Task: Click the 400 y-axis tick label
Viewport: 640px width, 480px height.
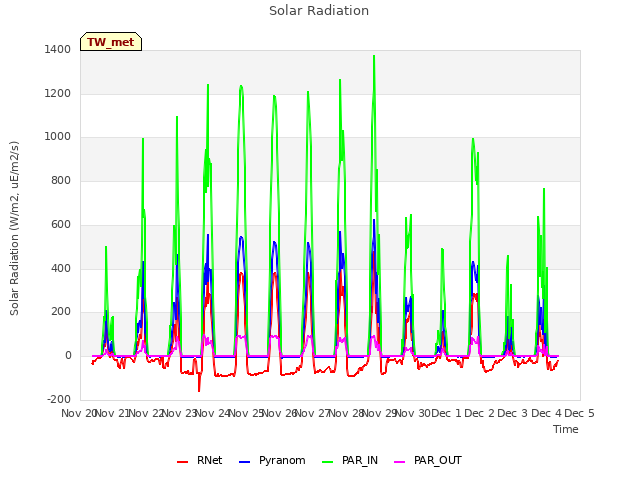Action: click(61, 268)
